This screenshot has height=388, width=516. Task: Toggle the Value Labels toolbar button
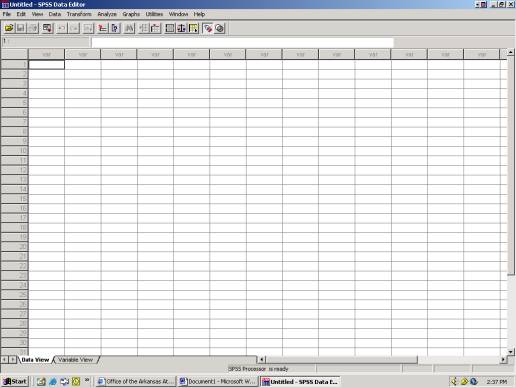[x=208, y=28]
